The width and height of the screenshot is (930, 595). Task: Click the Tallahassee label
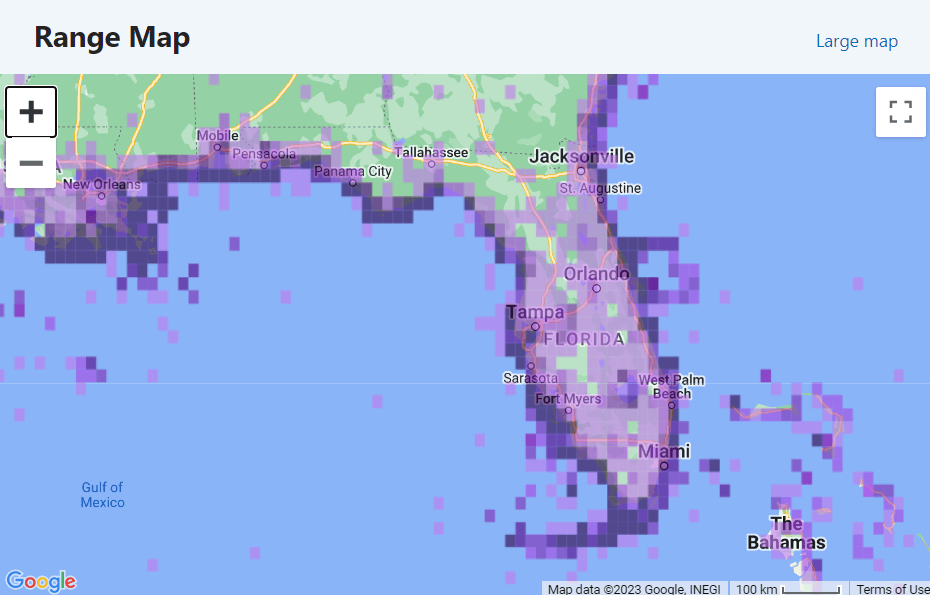coord(431,152)
